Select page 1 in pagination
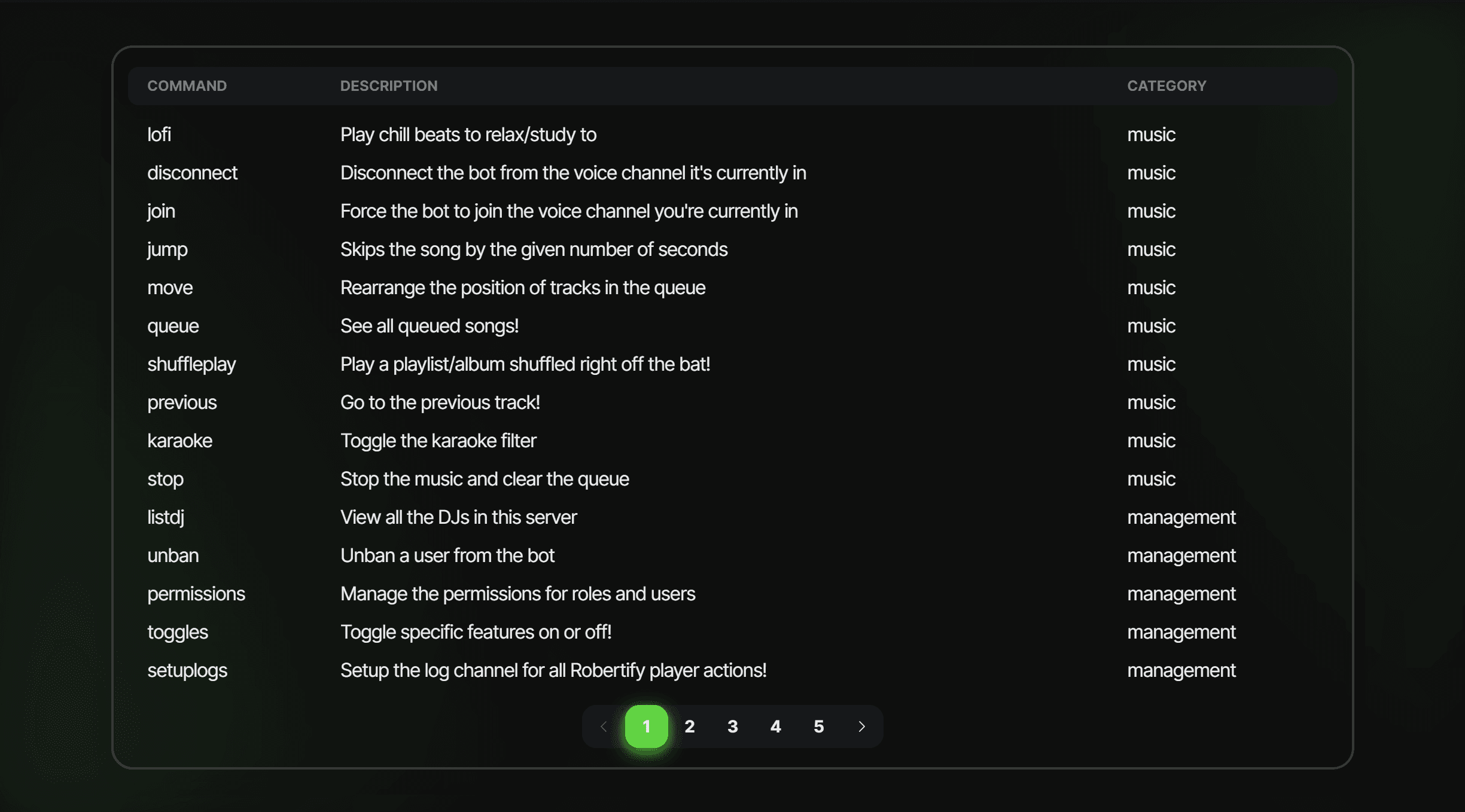Screen dimensions: 1465x812 pyautogui.click(x=646, y=726)
